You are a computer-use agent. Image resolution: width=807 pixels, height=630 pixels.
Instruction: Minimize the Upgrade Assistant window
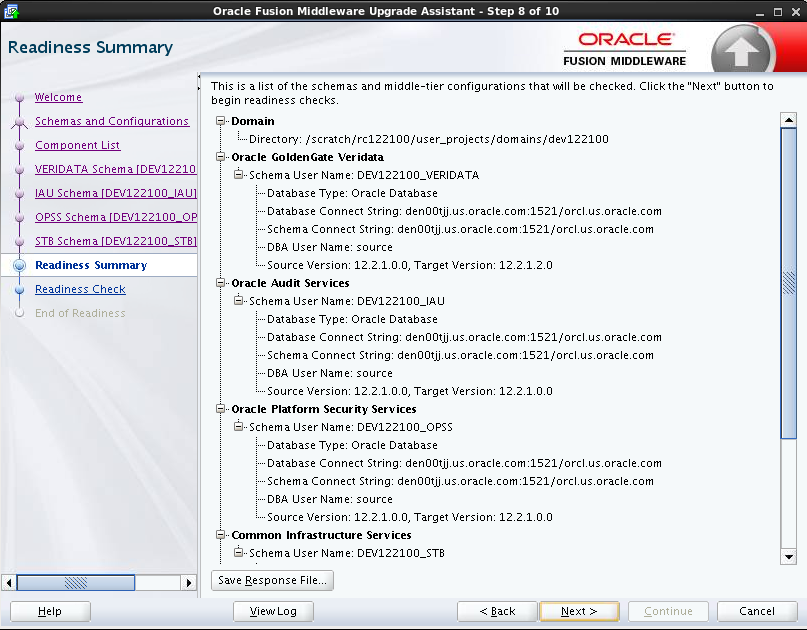tap(760, 12)
